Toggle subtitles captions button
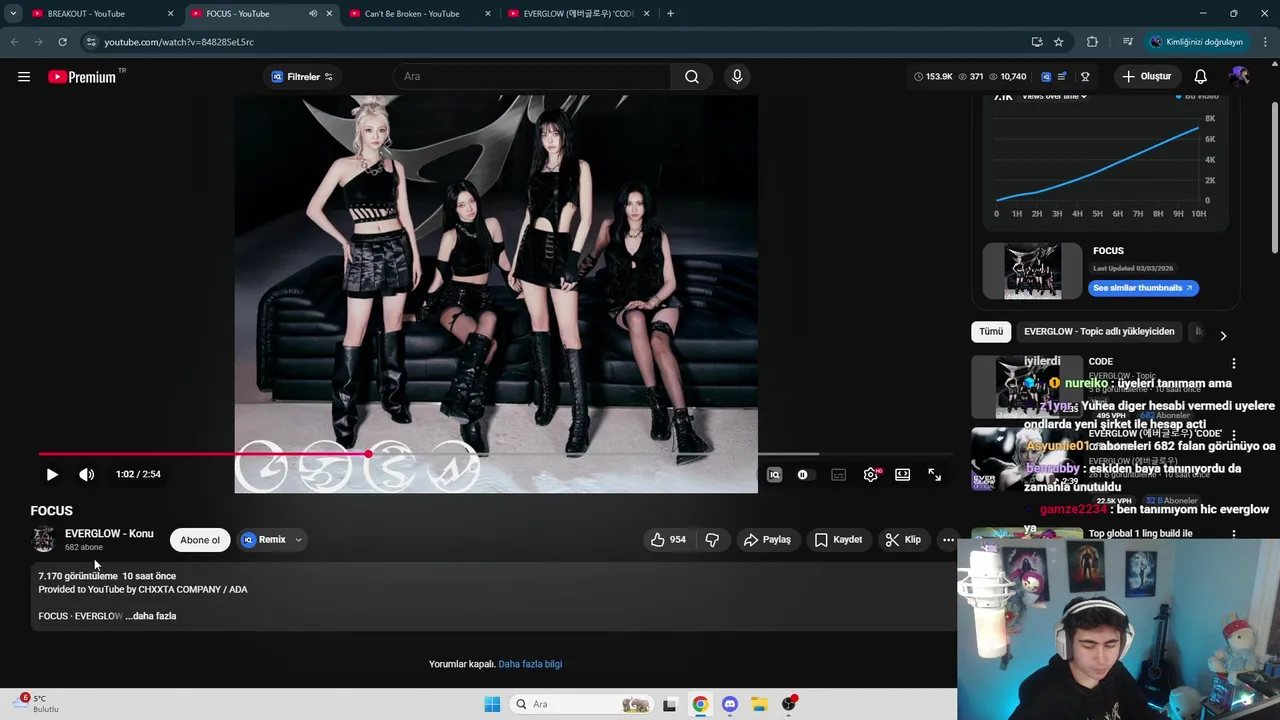This screenshot has width=1280, height=720. click(839, 475)
